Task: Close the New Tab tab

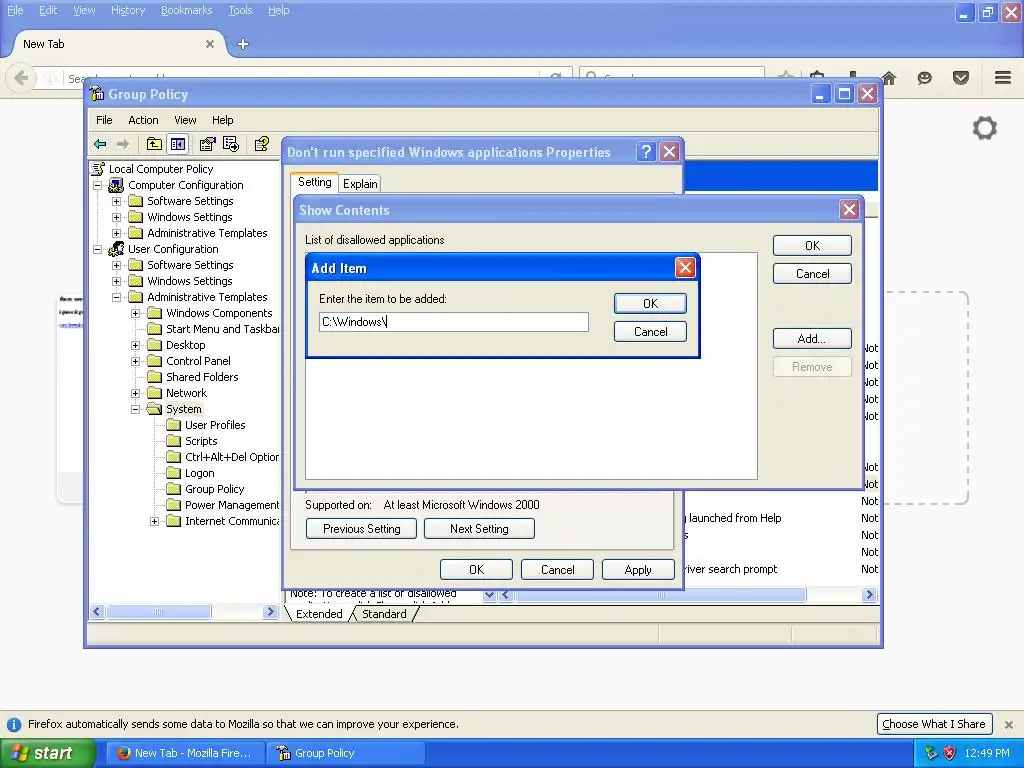Action: [x=210, y=44]
